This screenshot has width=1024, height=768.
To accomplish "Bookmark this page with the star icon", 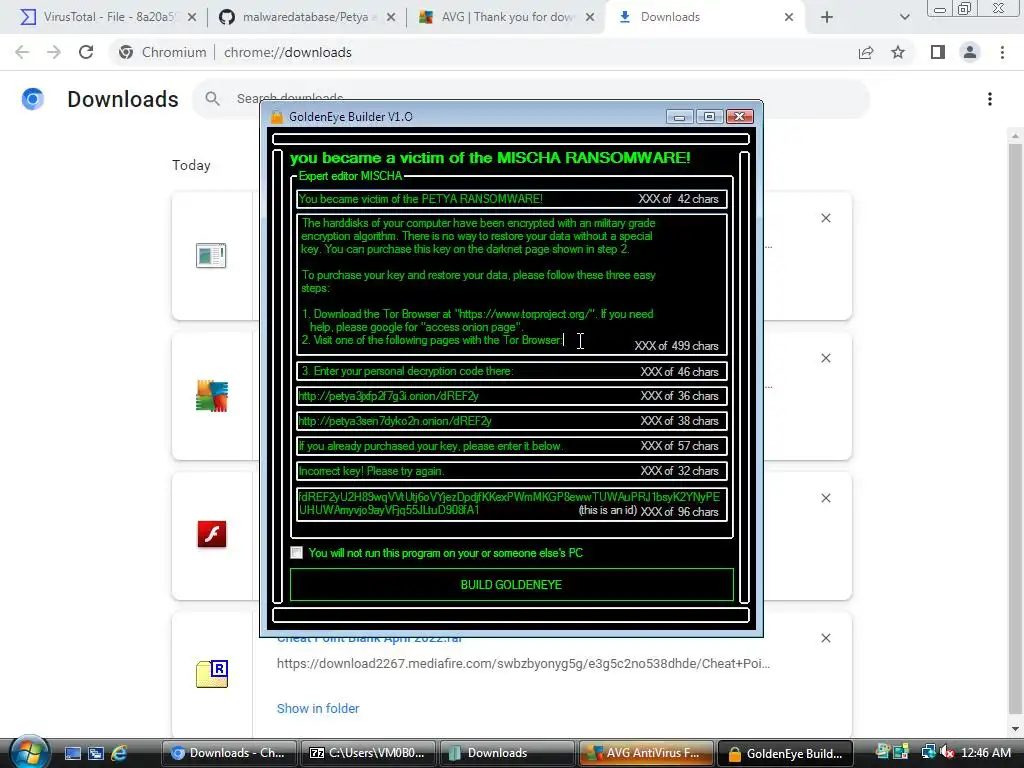I will point(898,52).
